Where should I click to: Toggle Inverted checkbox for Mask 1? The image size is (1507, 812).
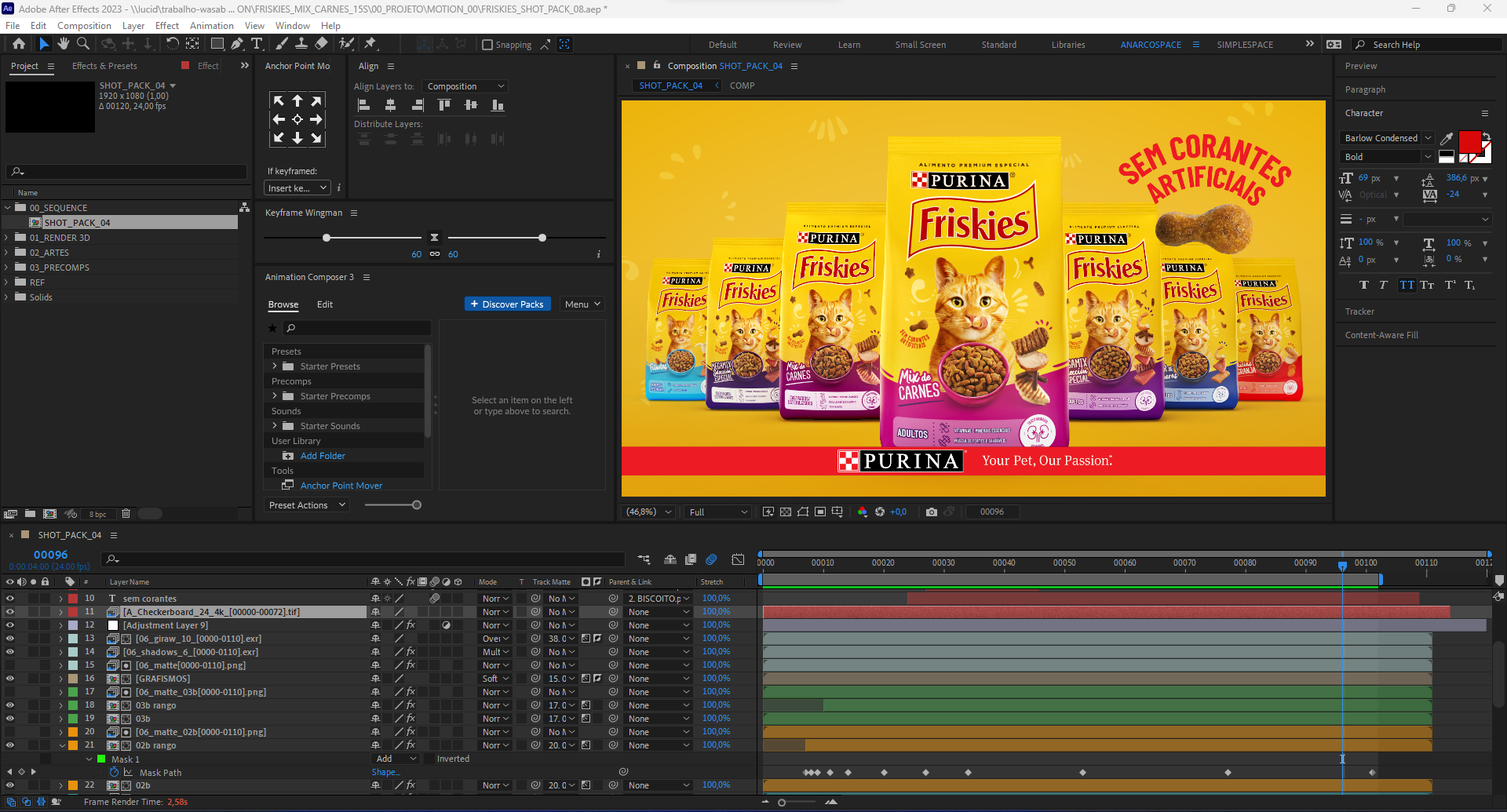(429, 759)
